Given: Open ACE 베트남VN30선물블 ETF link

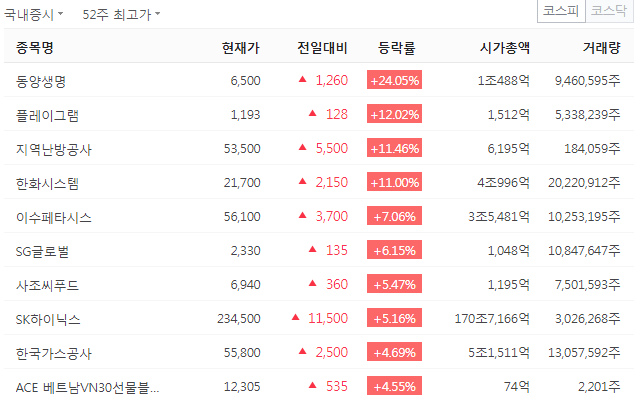Looking at the screenshot, I should 87,387.
